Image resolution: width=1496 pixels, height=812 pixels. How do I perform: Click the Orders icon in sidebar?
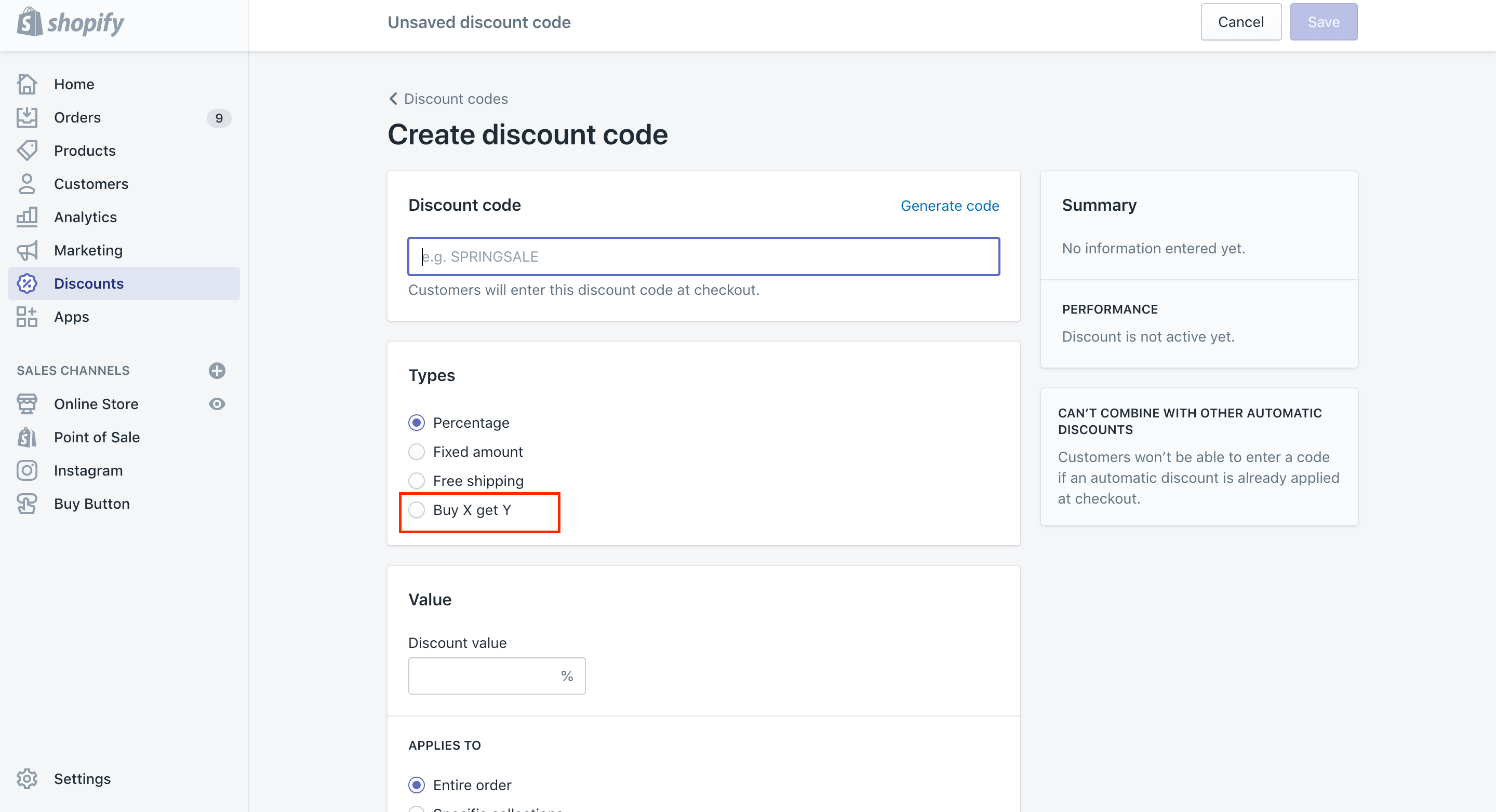click(27, 117)
